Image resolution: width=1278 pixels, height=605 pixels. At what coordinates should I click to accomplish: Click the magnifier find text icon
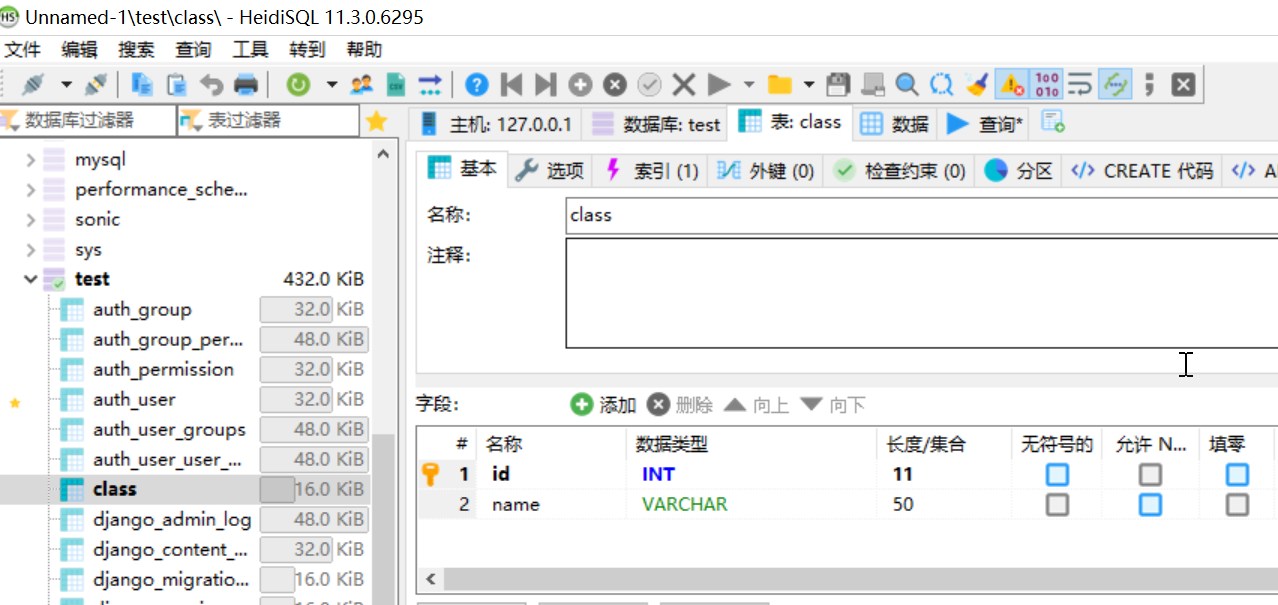[907, 85]
